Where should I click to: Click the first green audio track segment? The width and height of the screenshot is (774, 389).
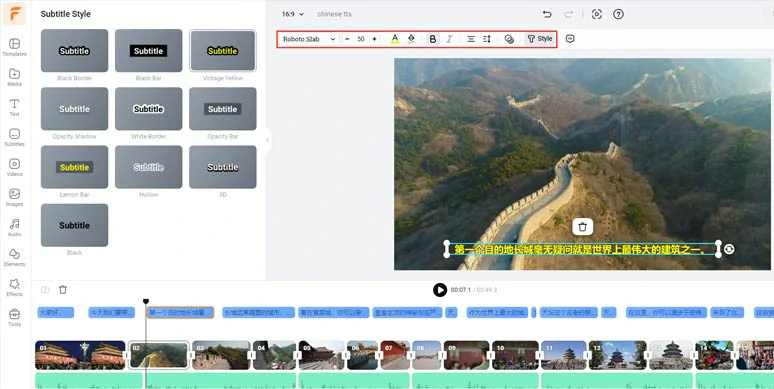[x=89, y=381]
